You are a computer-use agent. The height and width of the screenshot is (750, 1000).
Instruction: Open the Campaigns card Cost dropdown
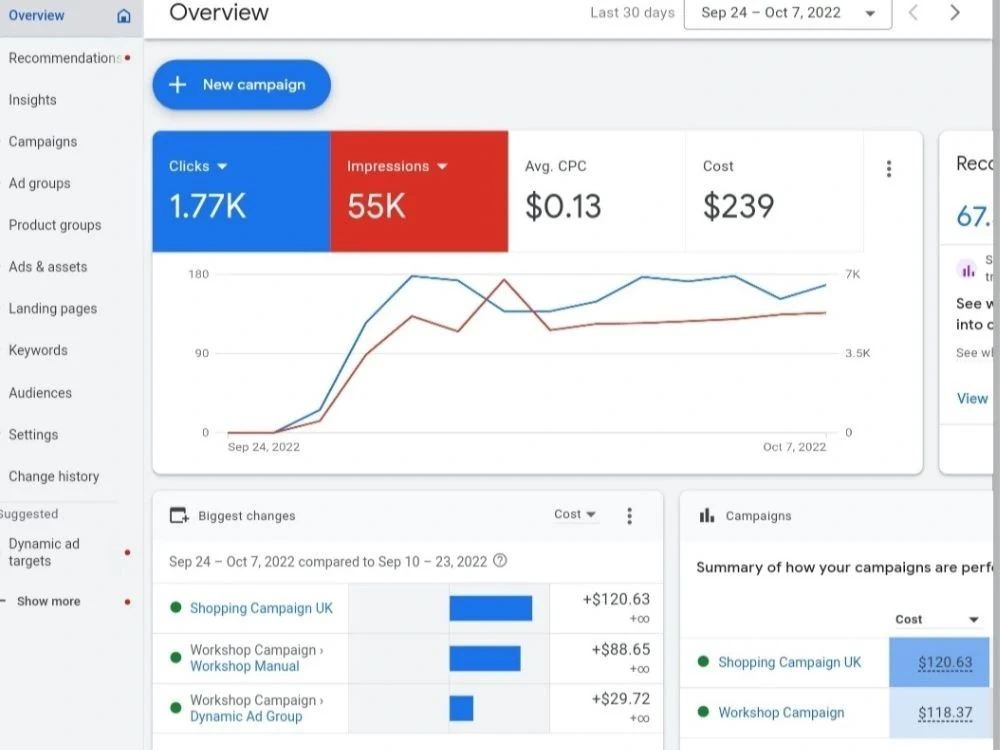(937, 619)
